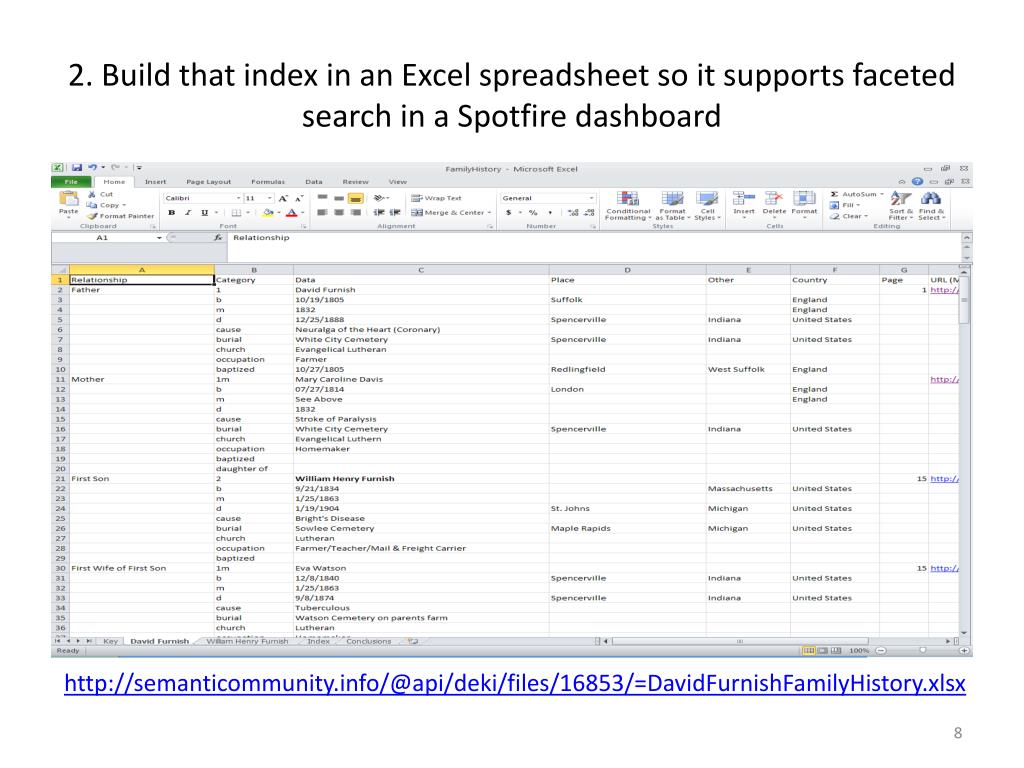Expand the Fill dropdown in Editing group
The width and height of the screenshot is (1024, 768).
pos(858,205)
